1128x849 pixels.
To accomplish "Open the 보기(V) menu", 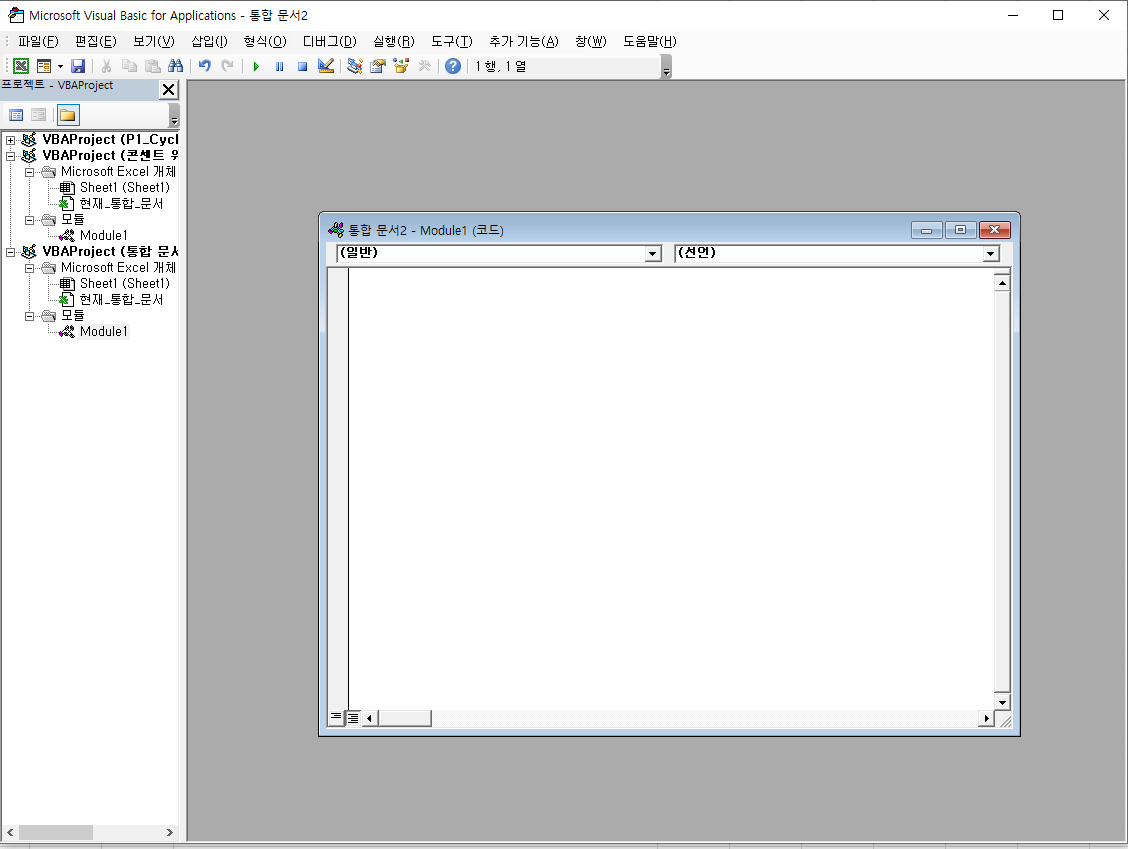I will coord(153,42).
